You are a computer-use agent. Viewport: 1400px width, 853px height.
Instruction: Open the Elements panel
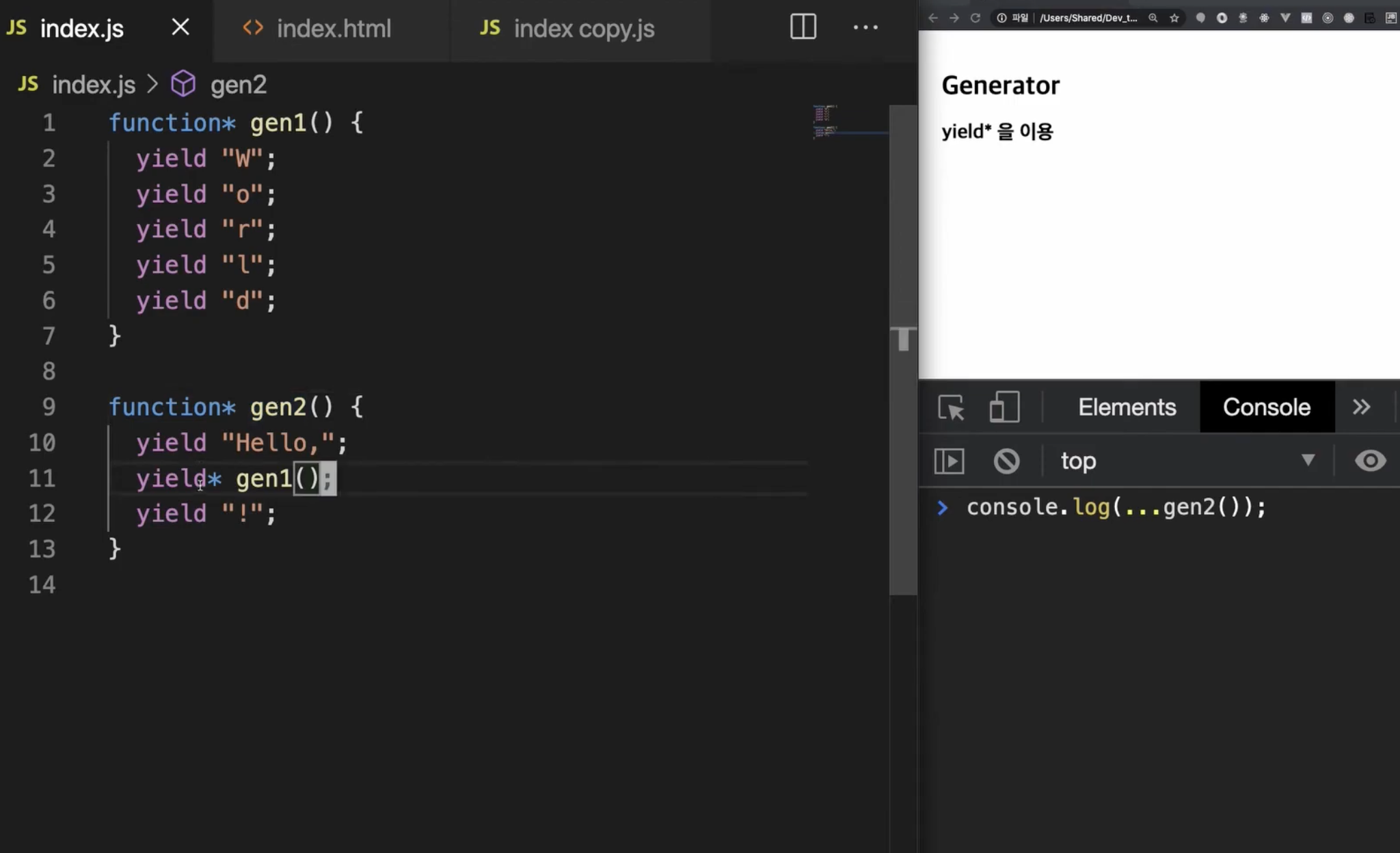click(x=1127, y=407)
